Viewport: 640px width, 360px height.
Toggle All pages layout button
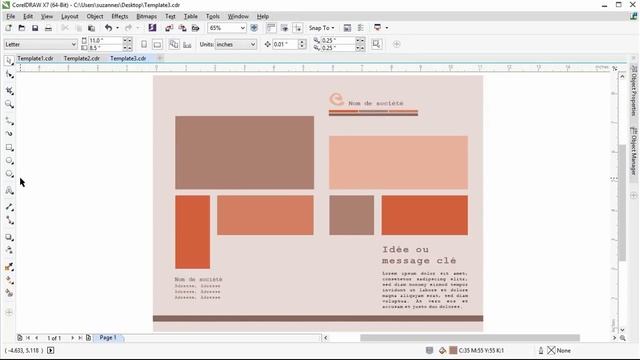click(x=174, y=44)
